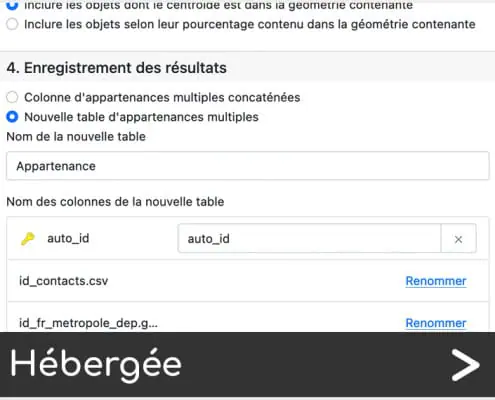The image size is (495, 400).
Task: Click the auto_id column rename text box
Action: (x=309, y=239)
